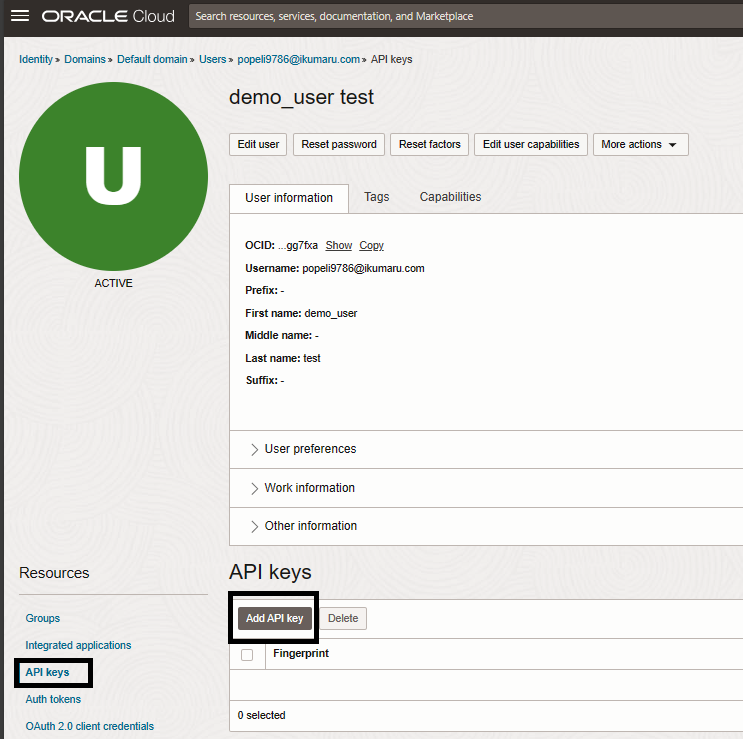This screenshot has width=743, height=739.
Task: Click the Reset factors button
Action: click(x=430, y=144)
